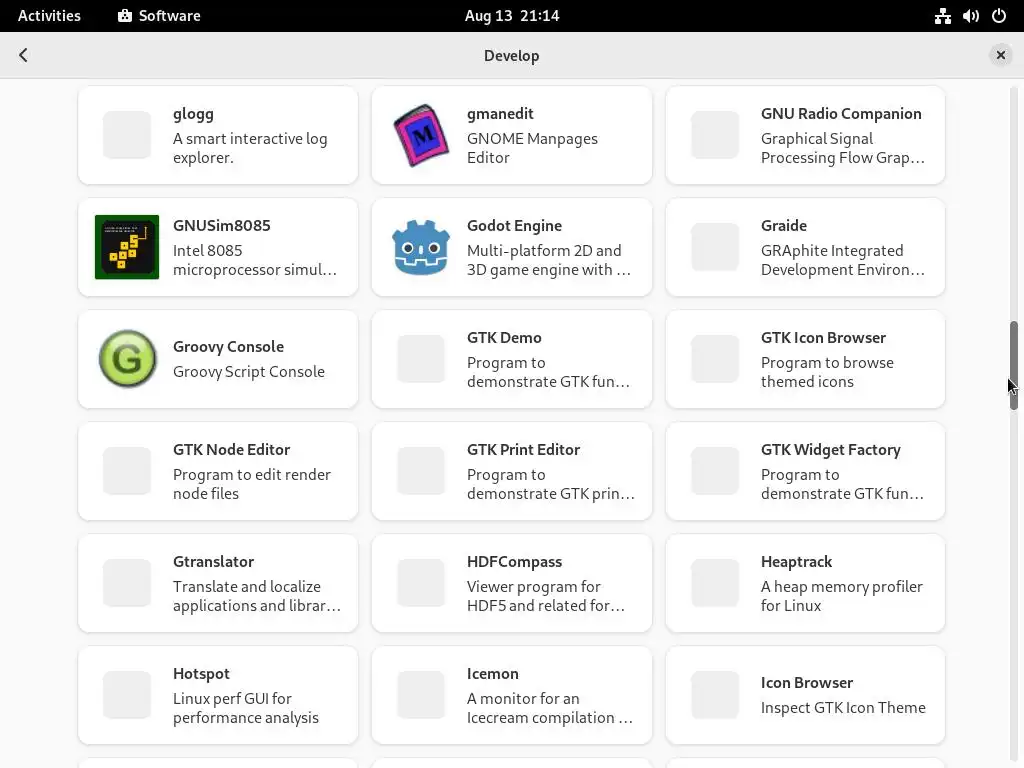Close the Software window
The height and width of the screenshot is (768, 1024).
point(1000,56)
